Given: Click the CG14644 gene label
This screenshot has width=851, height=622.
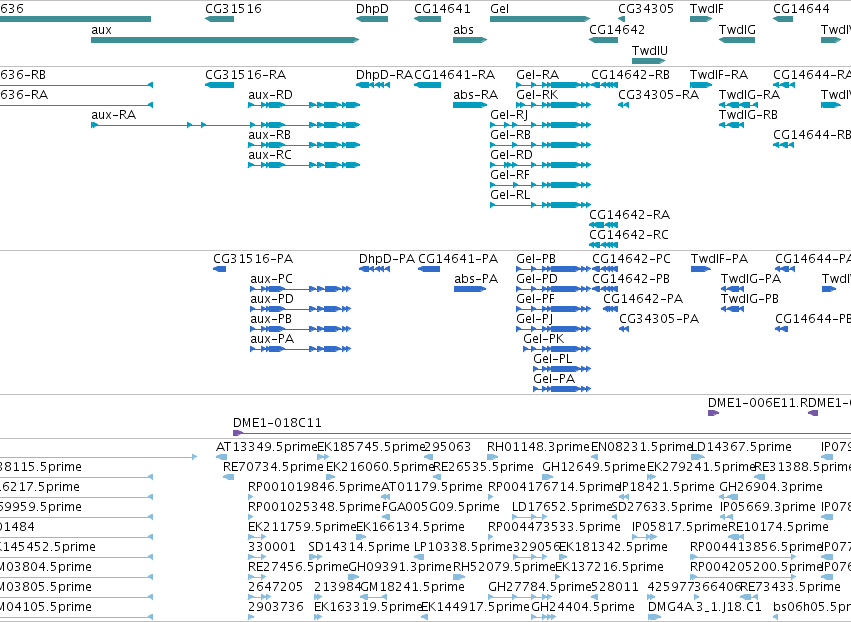Looking at the screenshot, I should [801, 9].
